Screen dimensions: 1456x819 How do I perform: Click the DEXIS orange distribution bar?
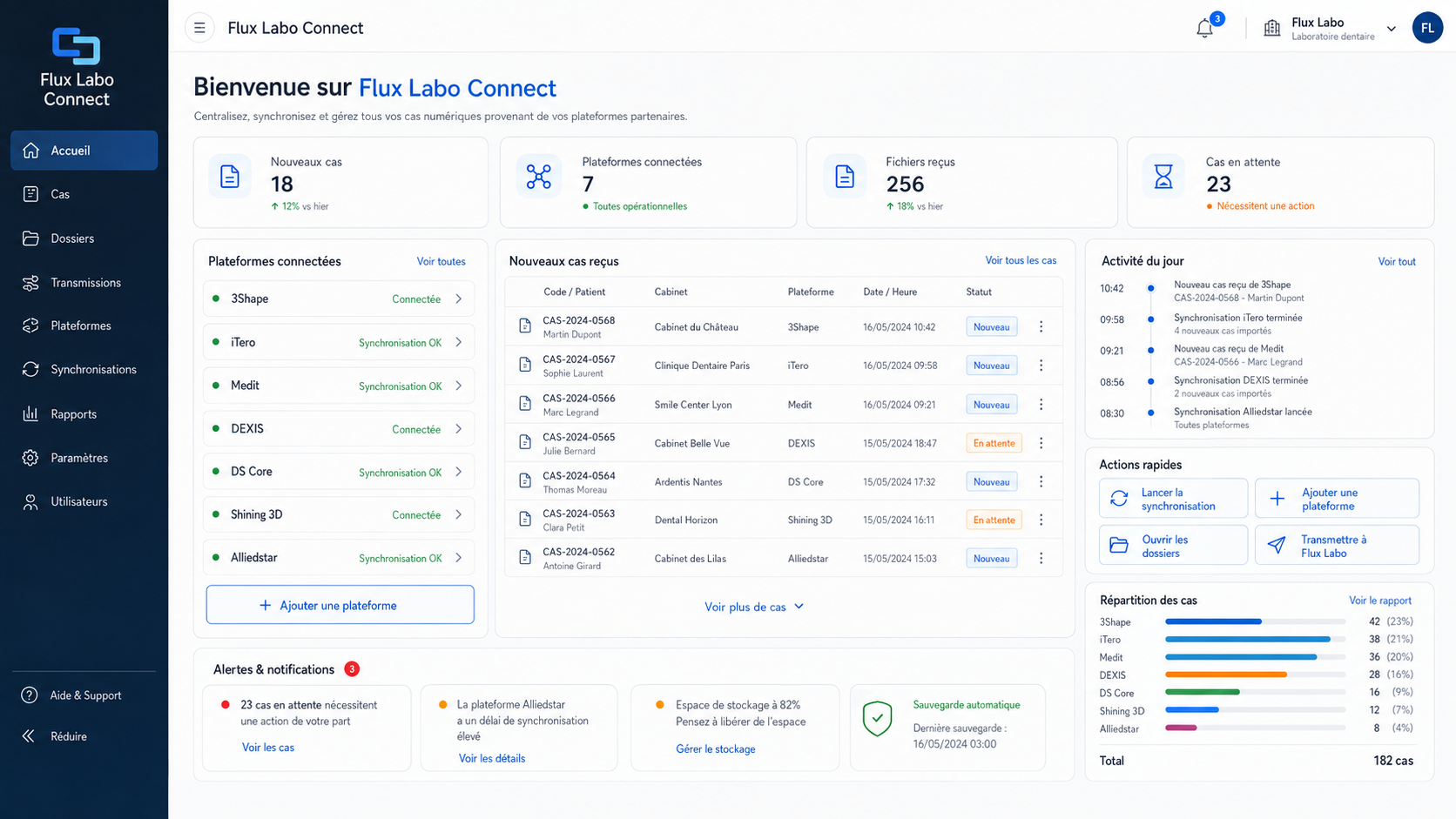1226,675
